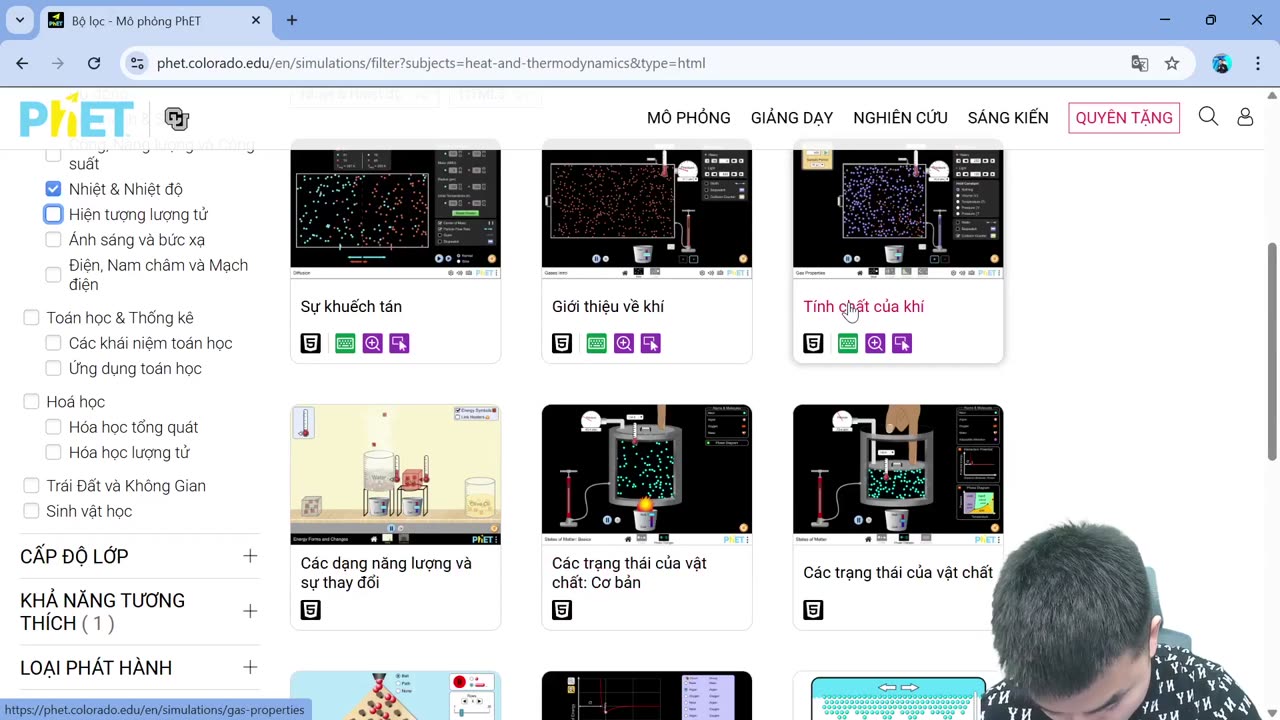1280x720 pixels.
Task: Click highlights icon under Giới thiệu về khí
Action: coord(650,343)
